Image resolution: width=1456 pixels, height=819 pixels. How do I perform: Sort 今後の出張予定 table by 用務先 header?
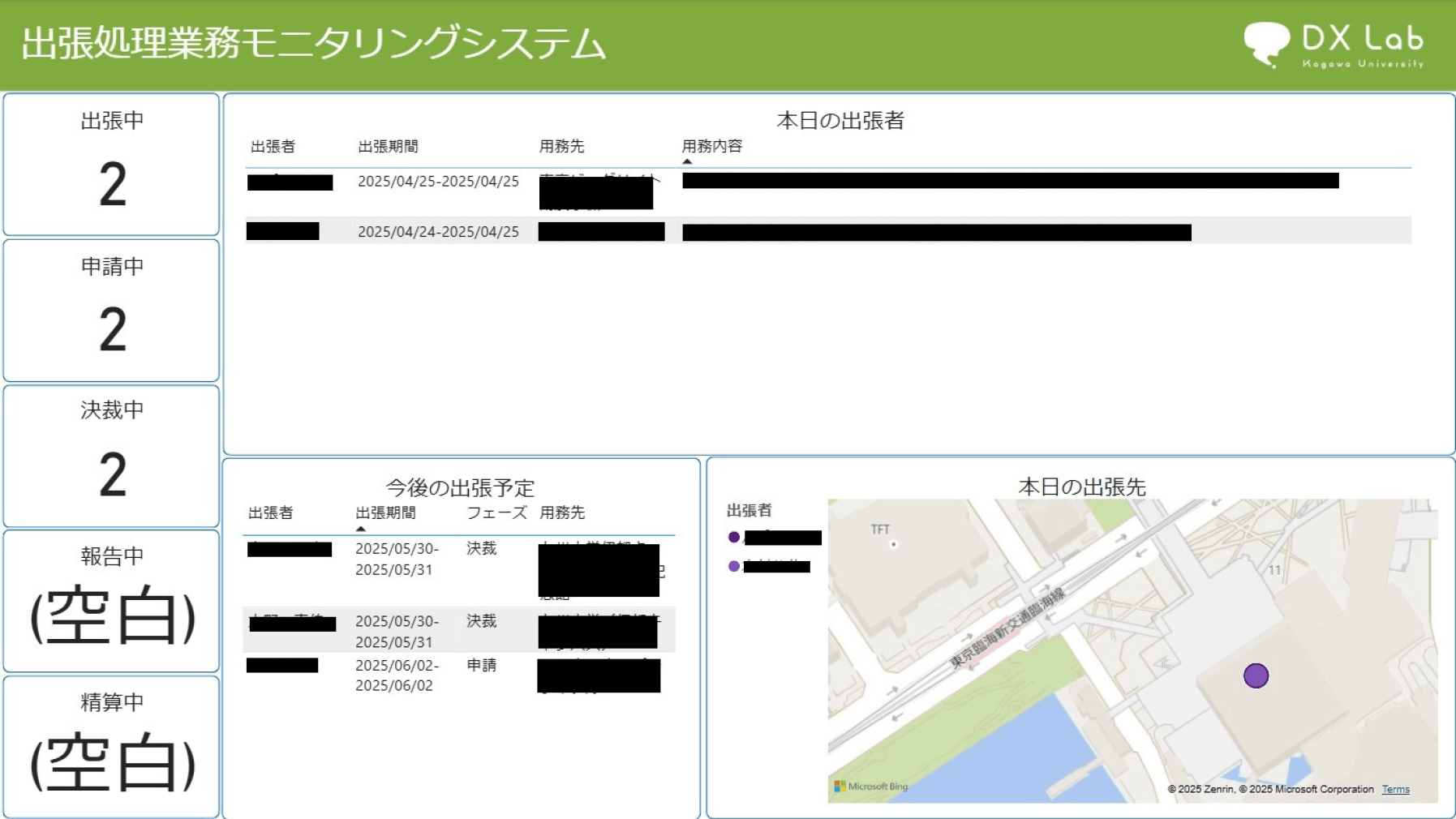pyautogui.click(x=562, y=513)
